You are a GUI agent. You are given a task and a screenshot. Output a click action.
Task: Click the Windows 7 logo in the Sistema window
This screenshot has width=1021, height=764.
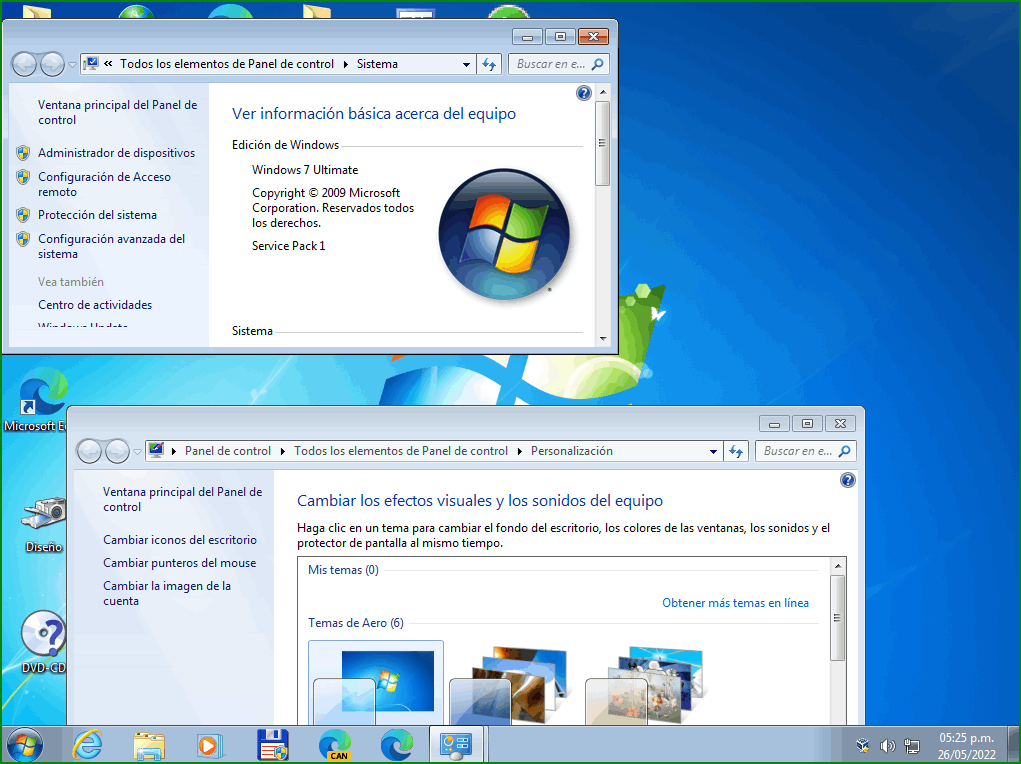[505, 234]
